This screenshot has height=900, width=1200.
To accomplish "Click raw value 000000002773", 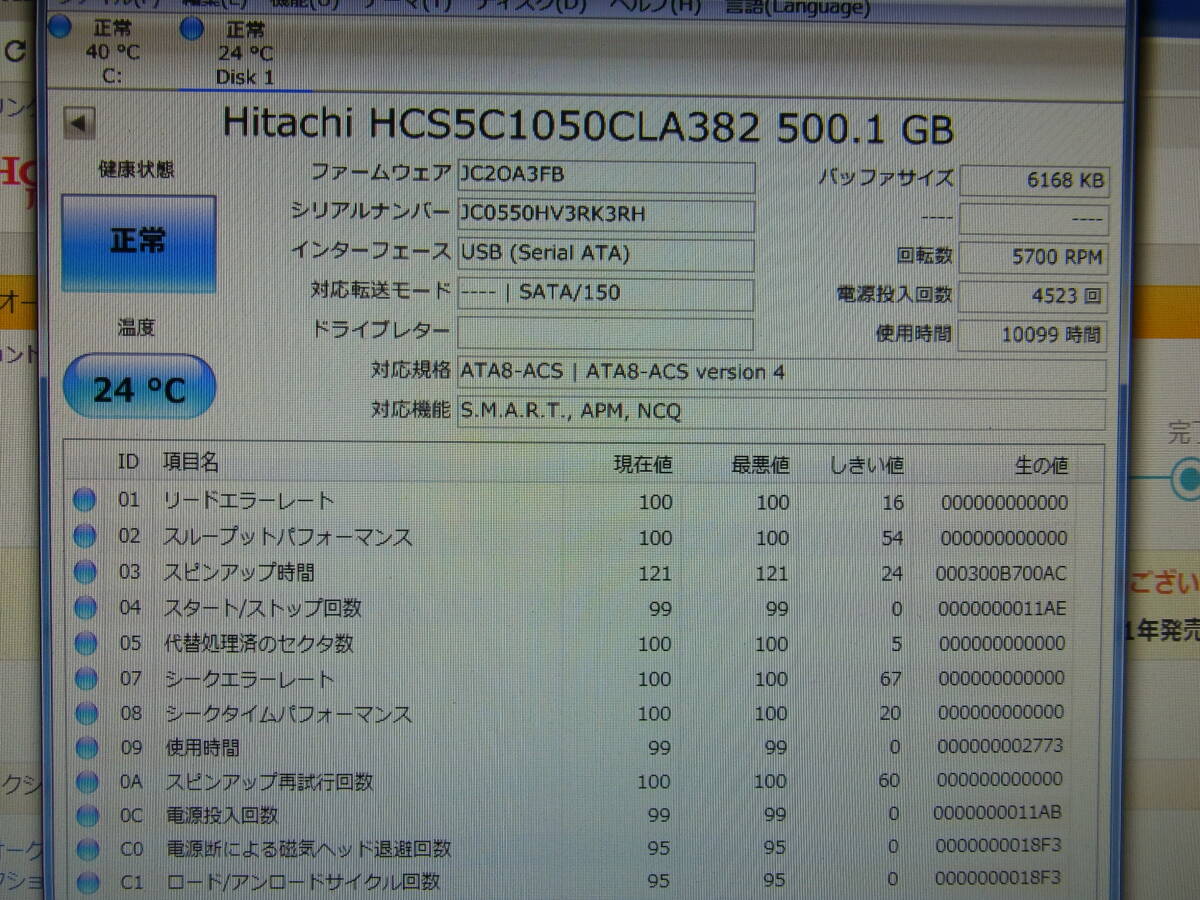I will click(x=1001, y=746).
